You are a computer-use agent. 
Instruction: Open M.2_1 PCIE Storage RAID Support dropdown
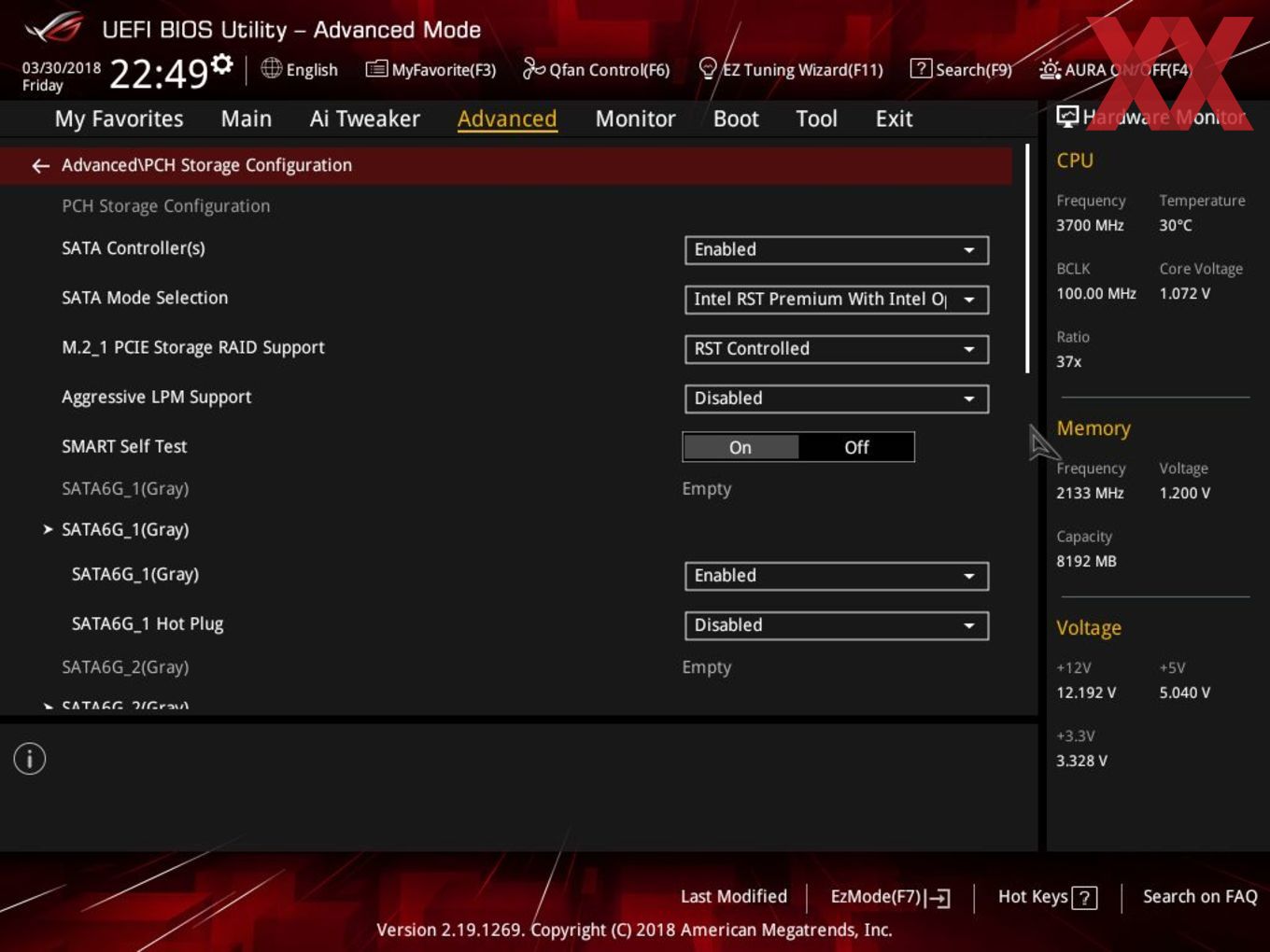click(837, 349)
